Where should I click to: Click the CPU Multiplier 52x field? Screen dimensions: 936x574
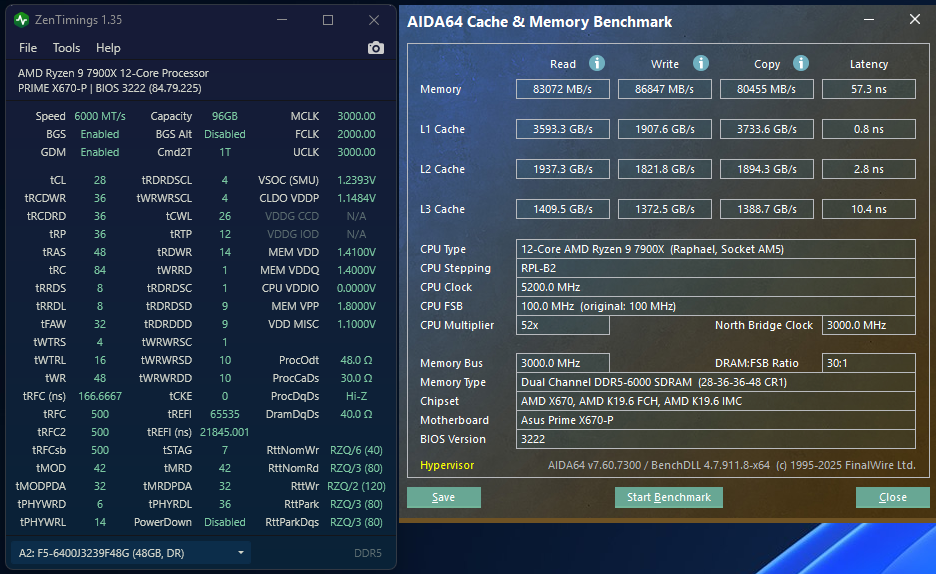[x=562, y=325]
